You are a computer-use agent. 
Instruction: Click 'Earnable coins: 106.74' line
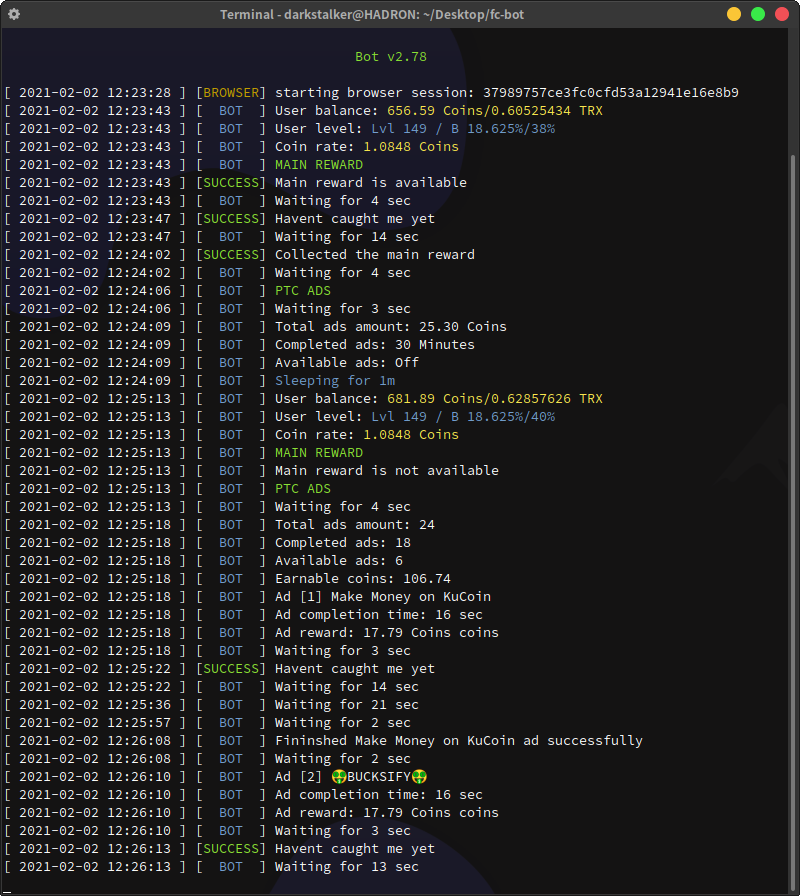pos(363,579)
